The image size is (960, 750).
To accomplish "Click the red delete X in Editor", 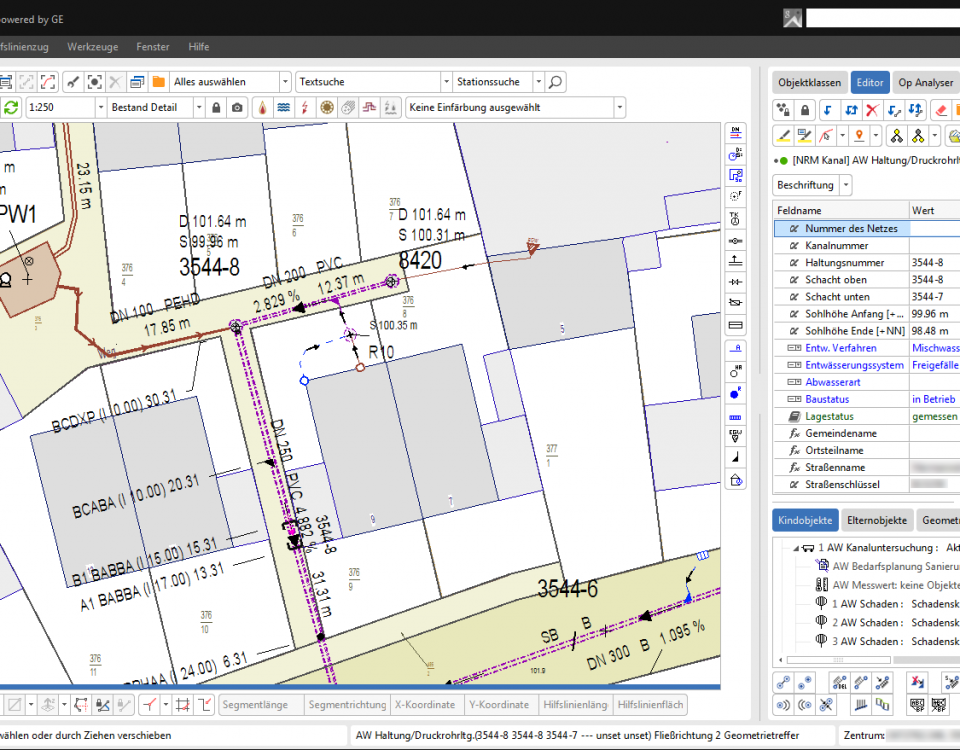I will point(872,110).
